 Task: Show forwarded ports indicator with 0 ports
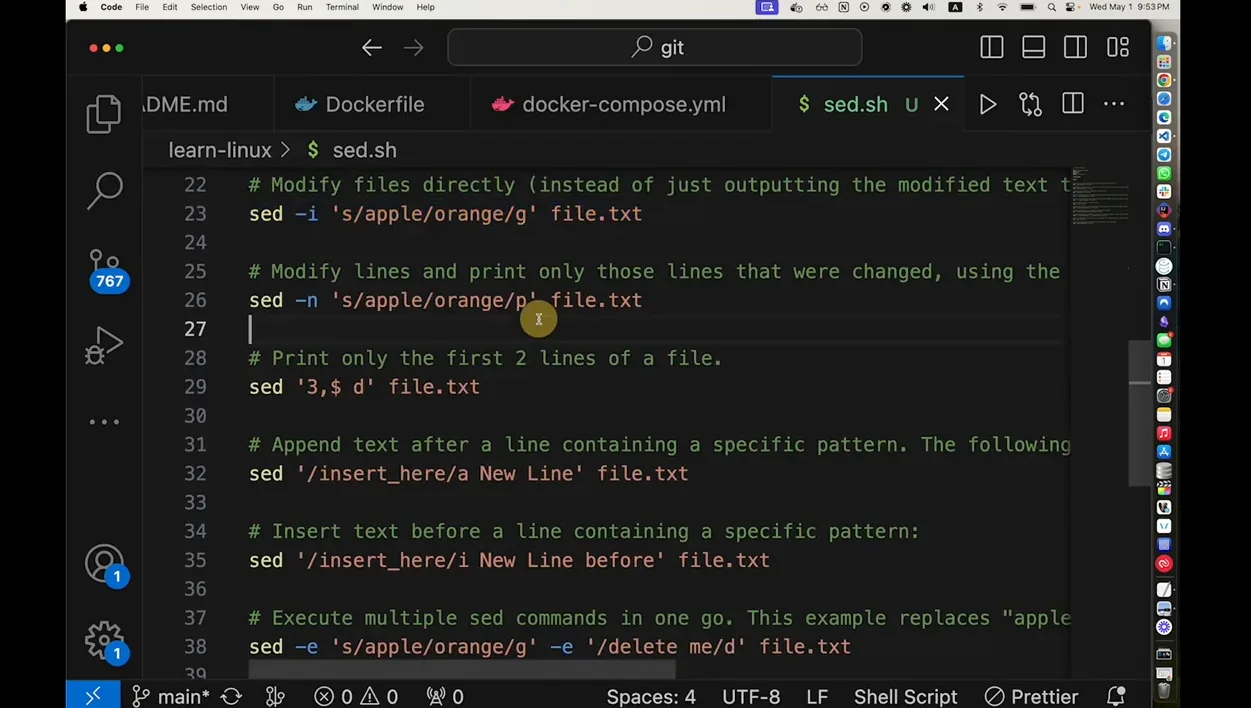click(445, 696)
